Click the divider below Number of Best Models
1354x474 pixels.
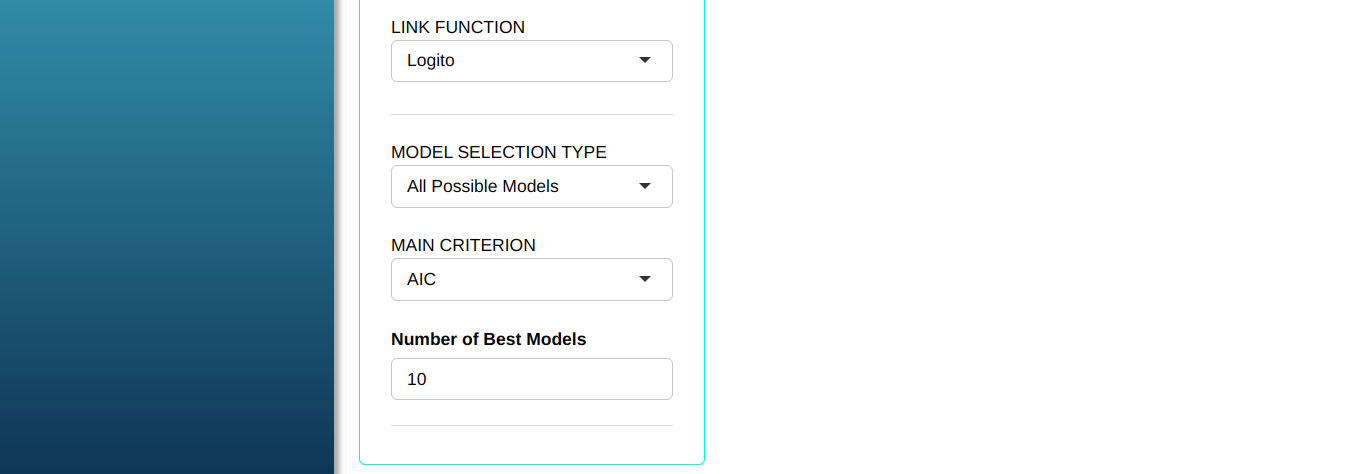(x=531, y=426)
